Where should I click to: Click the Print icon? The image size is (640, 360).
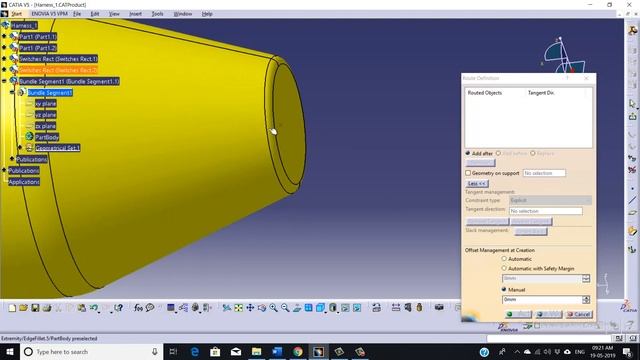coord(47,308)
